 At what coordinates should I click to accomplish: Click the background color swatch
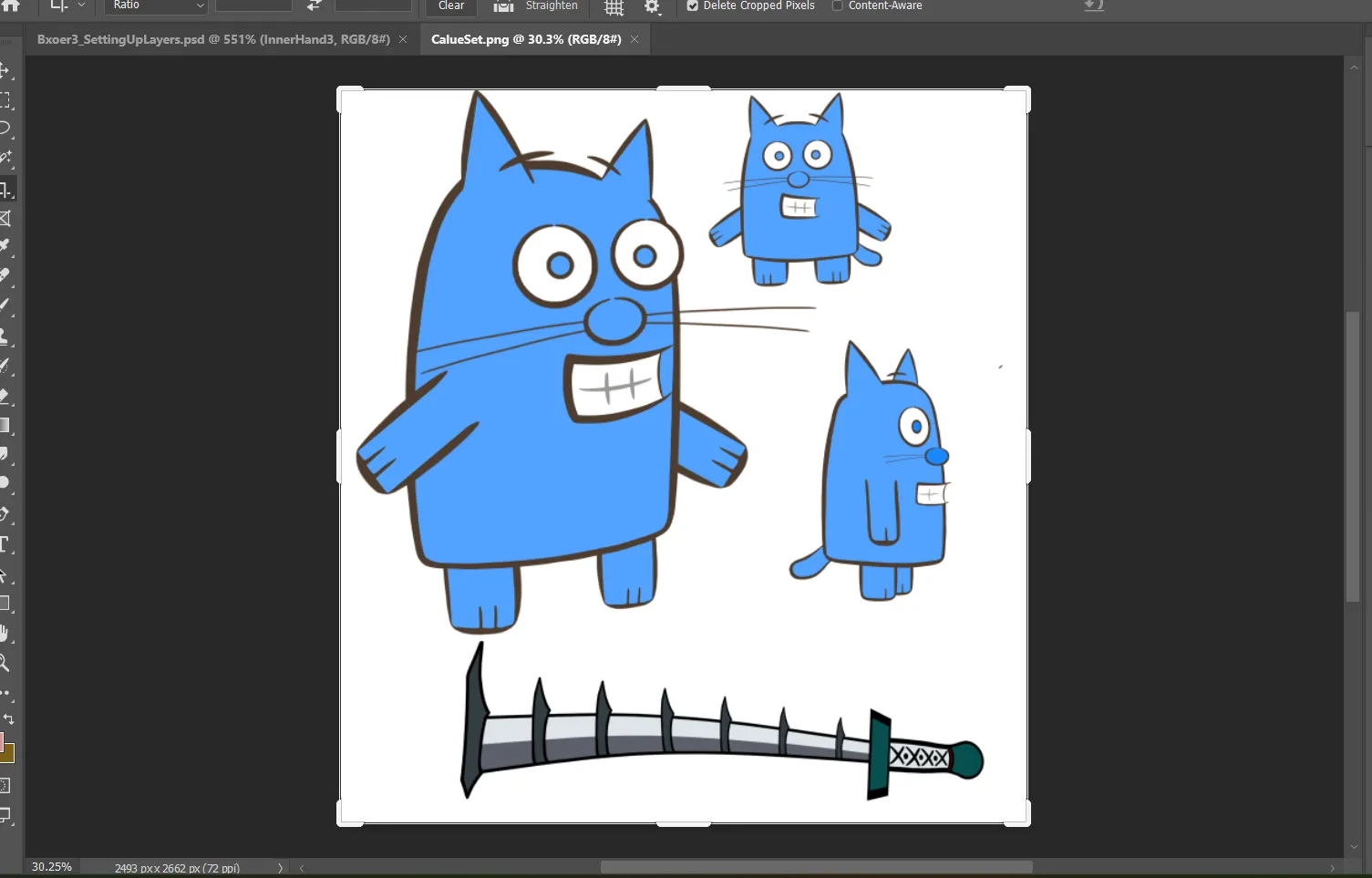coord(8,753)
